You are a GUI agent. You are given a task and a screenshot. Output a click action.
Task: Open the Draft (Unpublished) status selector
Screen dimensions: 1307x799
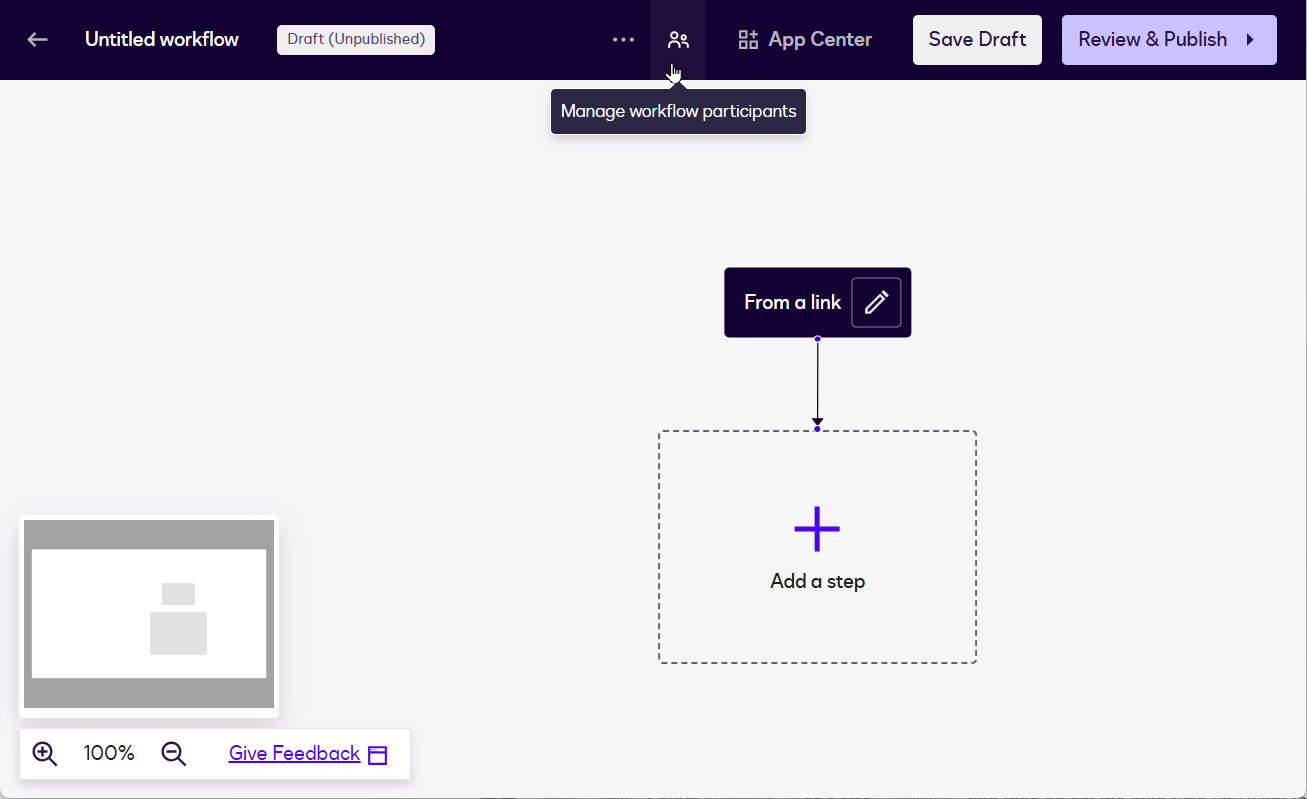coord(355,39)
